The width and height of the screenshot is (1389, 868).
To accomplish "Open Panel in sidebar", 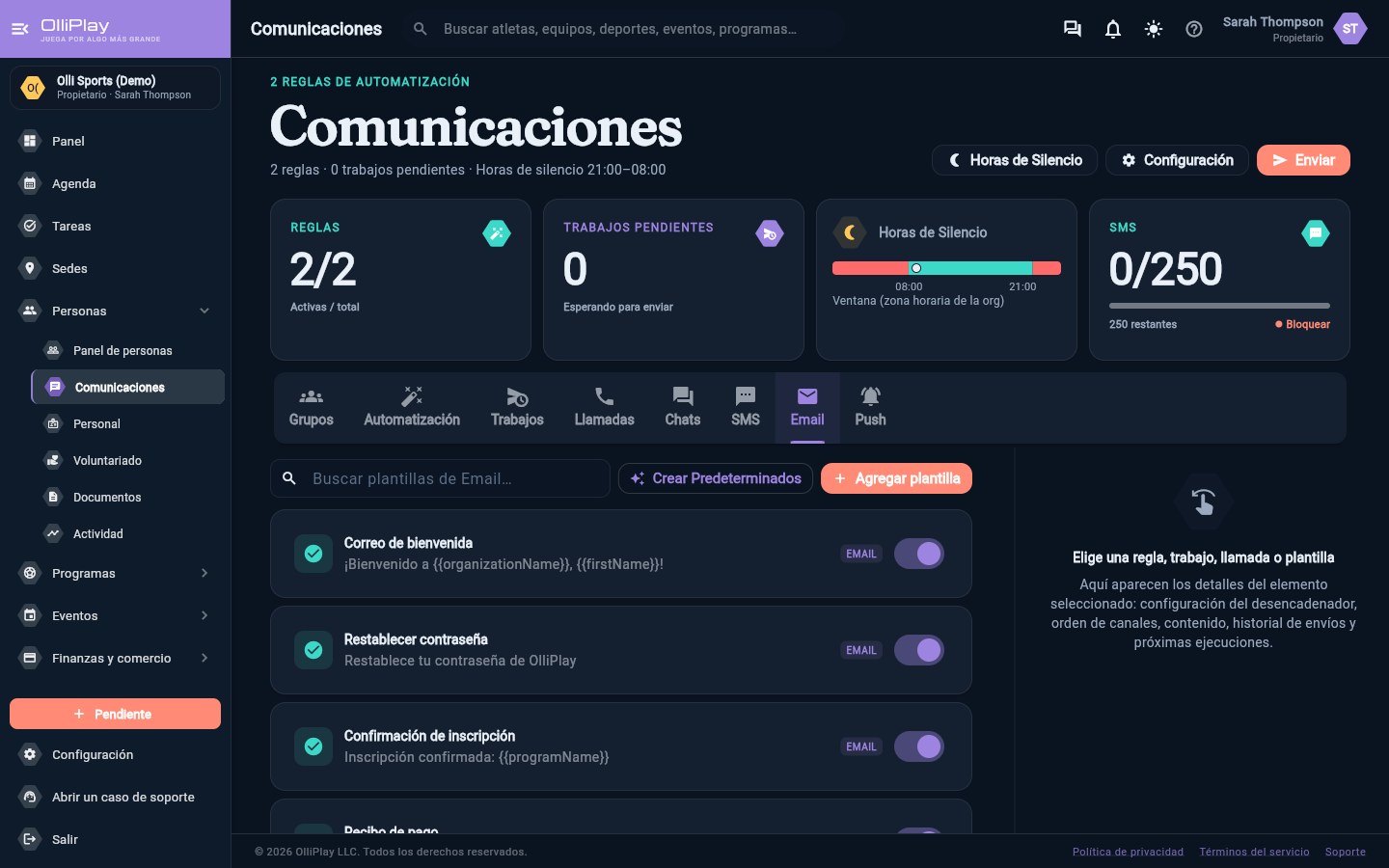I will click(116, 141).
